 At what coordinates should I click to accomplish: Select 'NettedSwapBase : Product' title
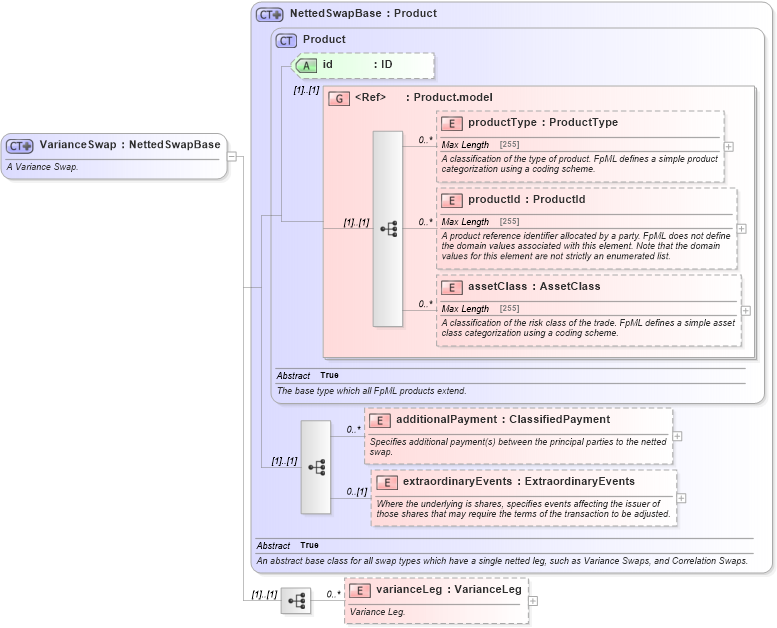[x=363, y=13]
